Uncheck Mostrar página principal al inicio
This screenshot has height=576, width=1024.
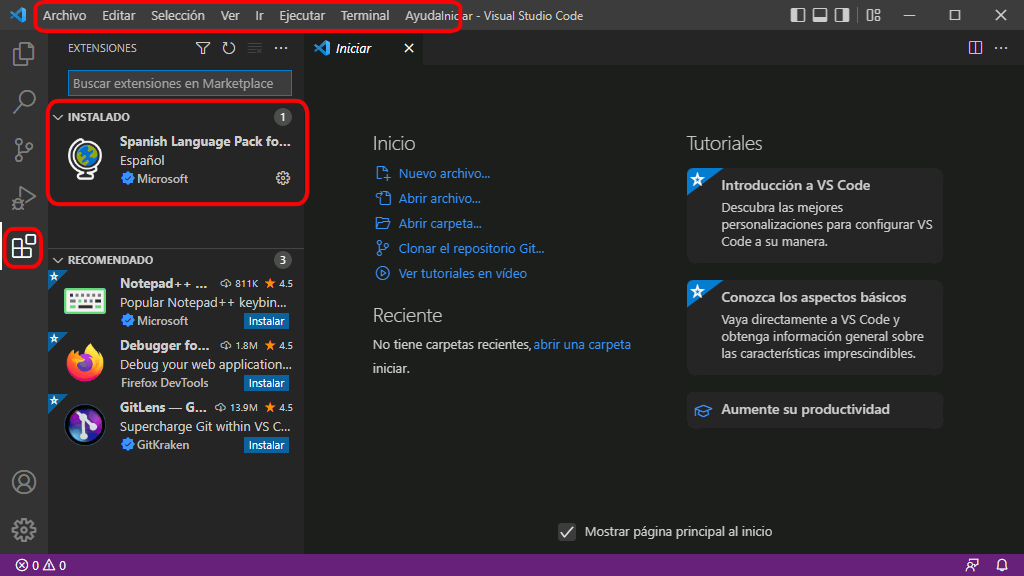[567, 532]
